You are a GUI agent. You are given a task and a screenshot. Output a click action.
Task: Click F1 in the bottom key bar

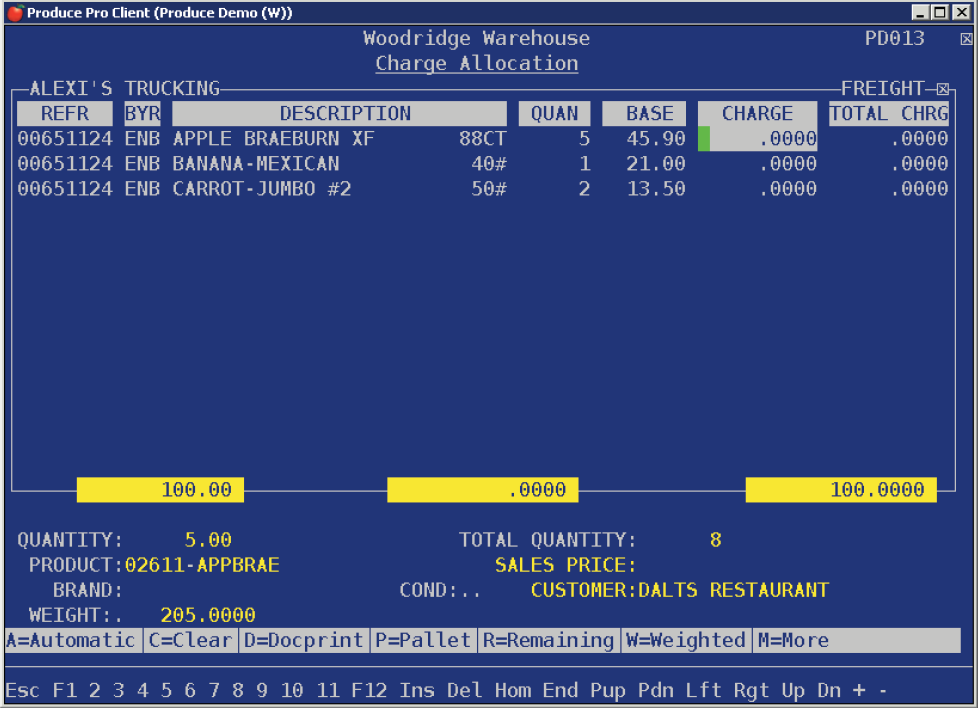point(65,691)
